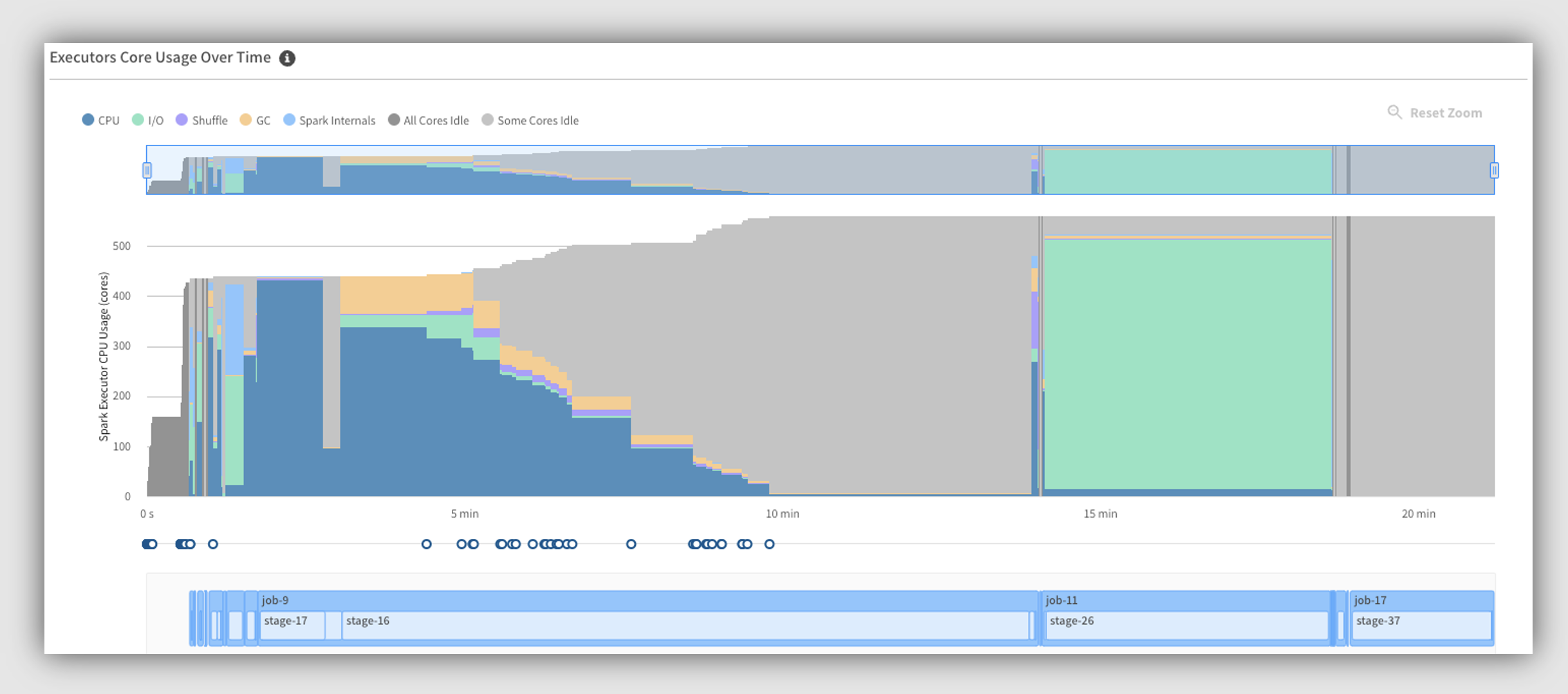
Task: Toggle Spark Internals legend entry
Action: (x=329, y=120)
